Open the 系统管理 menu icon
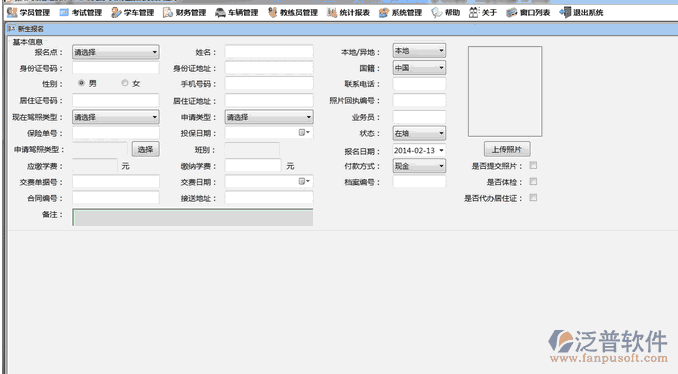 pos(384,13)
